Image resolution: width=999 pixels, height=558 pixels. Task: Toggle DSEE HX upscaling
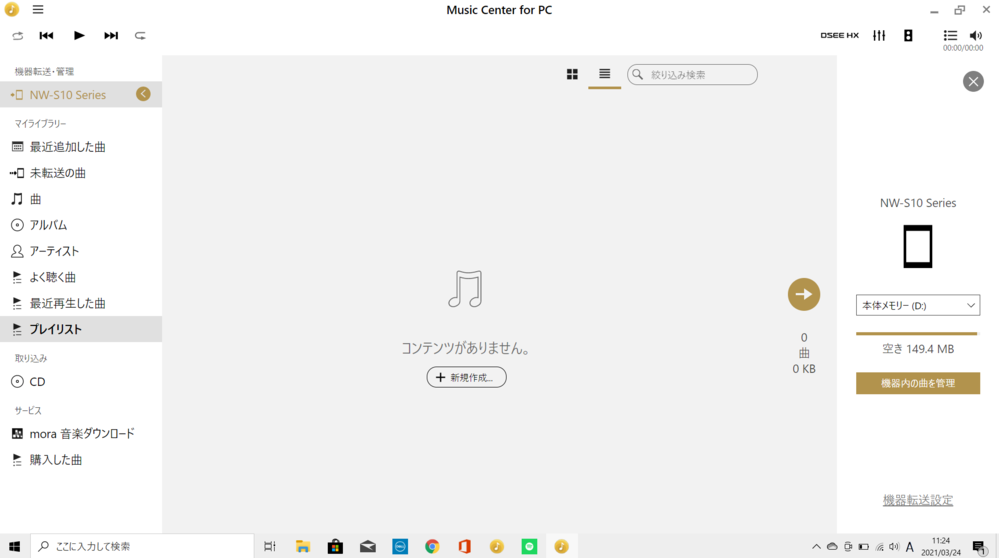[839, 36]
